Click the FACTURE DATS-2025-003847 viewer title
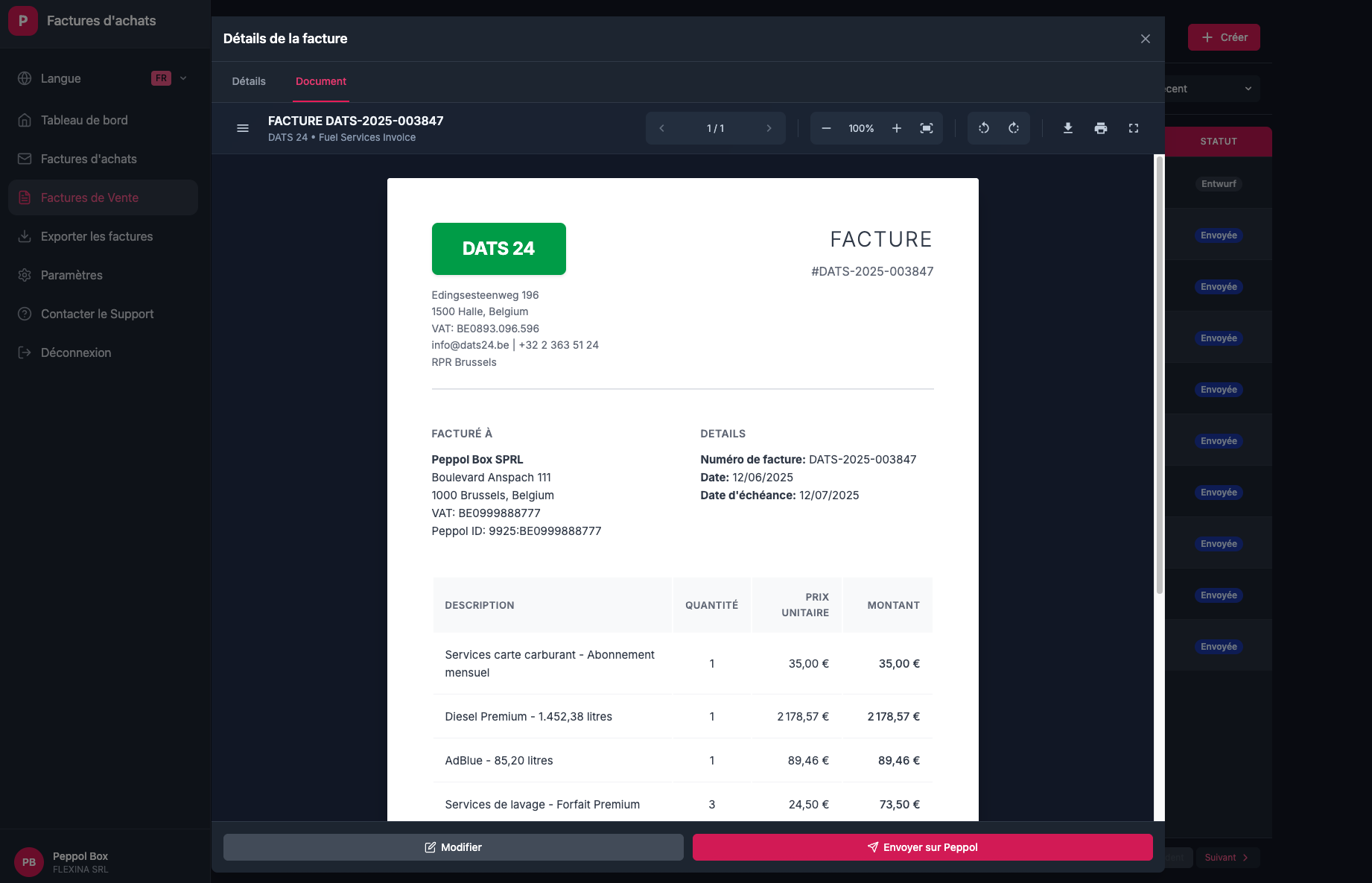This screenshot has width=1372, height=883. [x=356, y=121]
